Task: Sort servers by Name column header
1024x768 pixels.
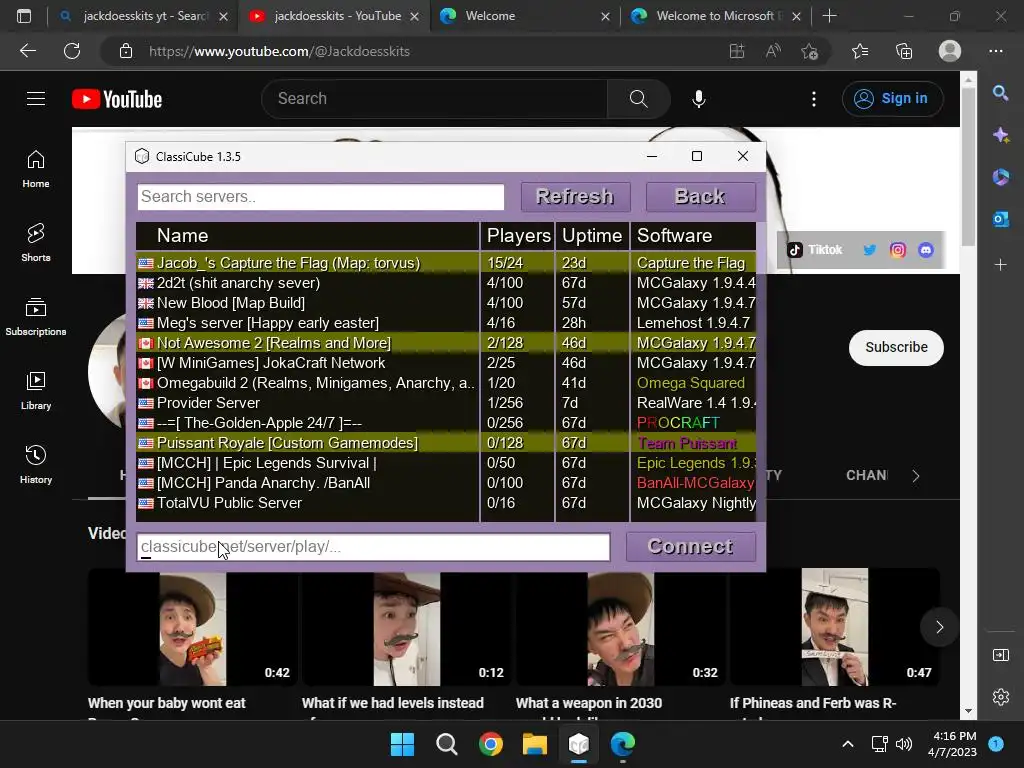Action: pos(308,236)
